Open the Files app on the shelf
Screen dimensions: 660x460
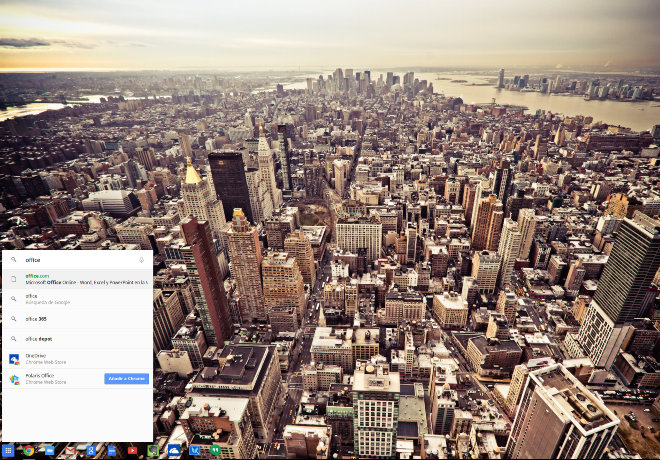click(49, 451)
